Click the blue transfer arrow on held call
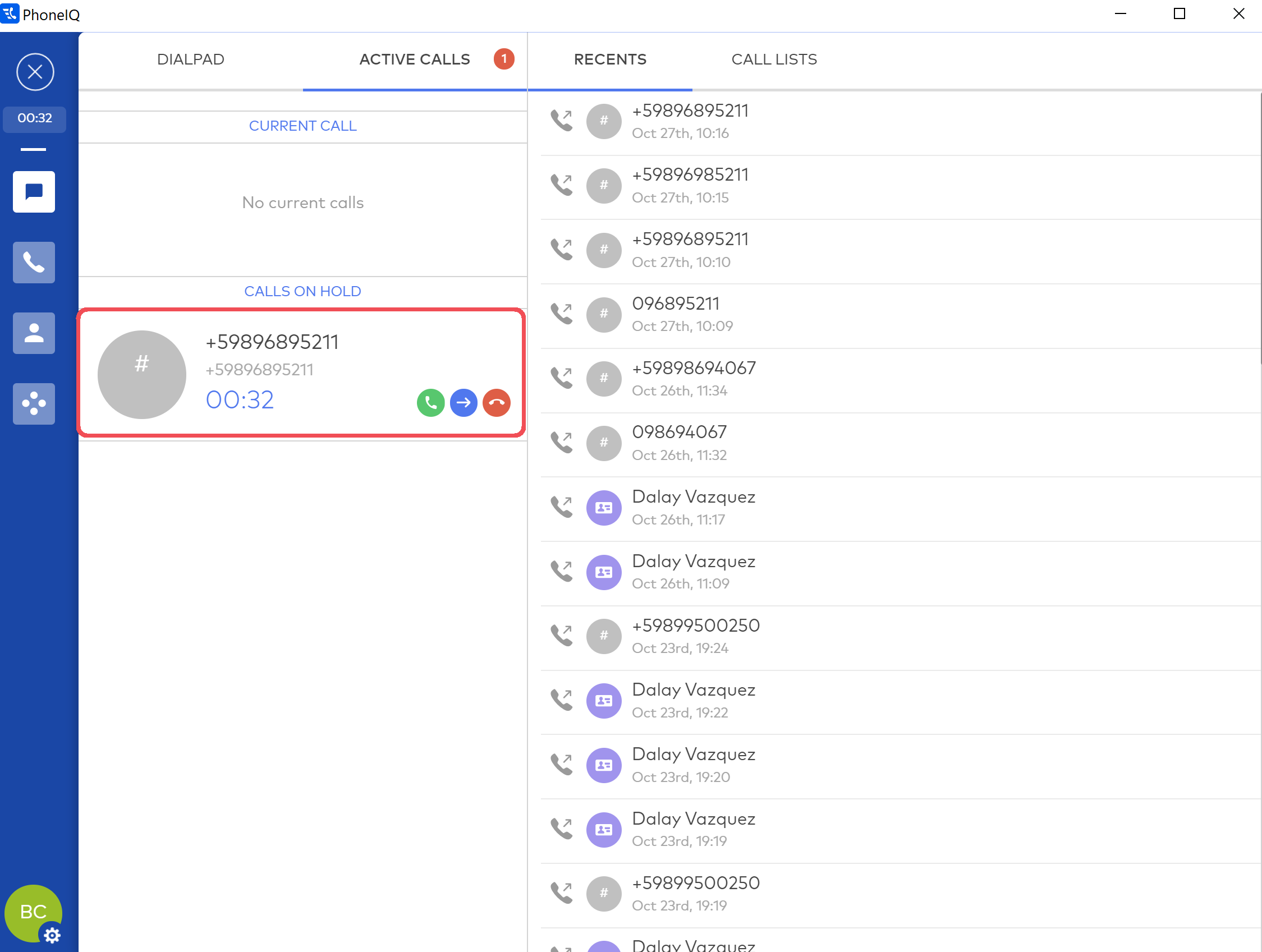 (x=464, y=403)
